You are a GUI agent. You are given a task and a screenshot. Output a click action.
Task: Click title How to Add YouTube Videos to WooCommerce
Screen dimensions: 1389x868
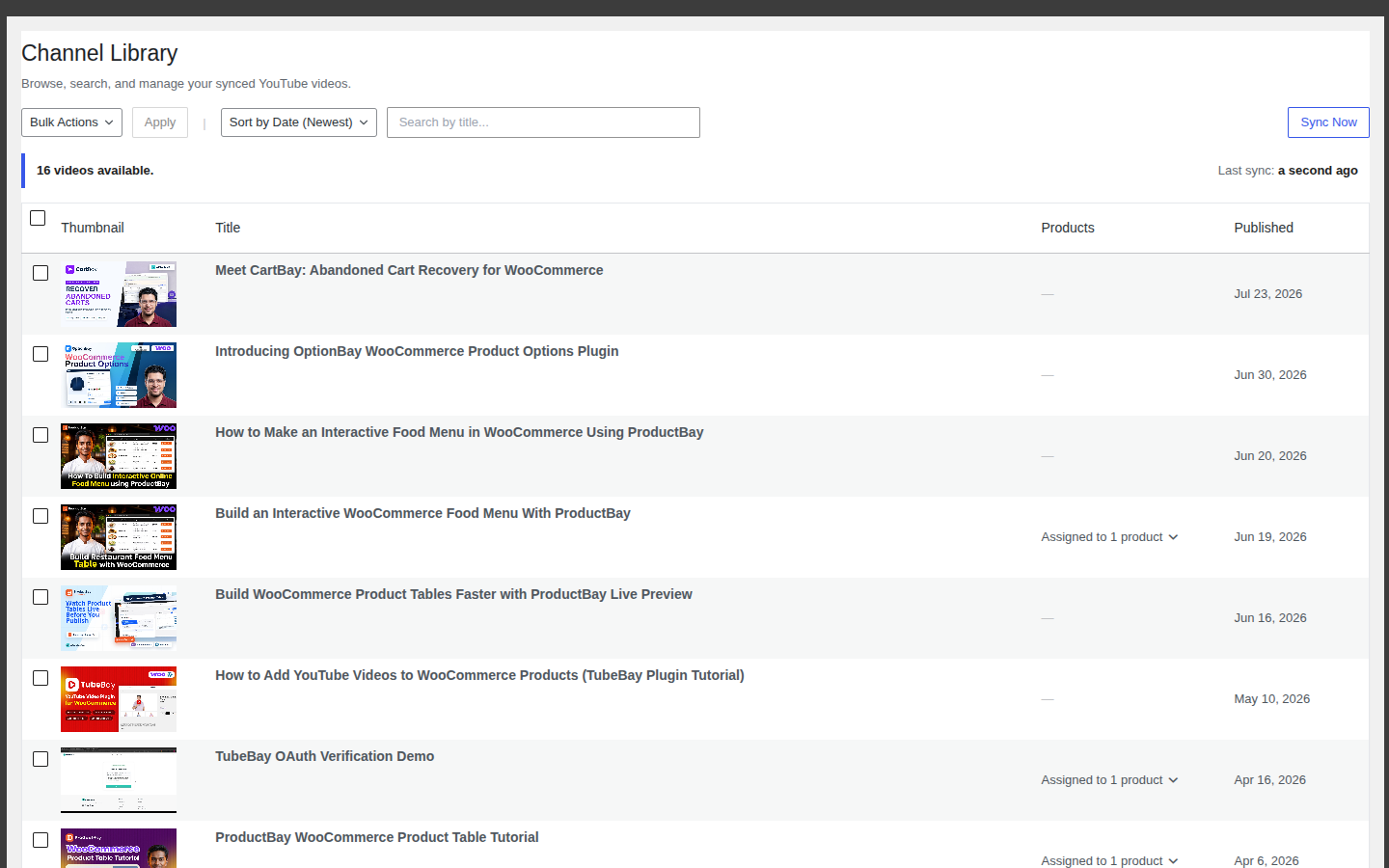pos(479,675)
